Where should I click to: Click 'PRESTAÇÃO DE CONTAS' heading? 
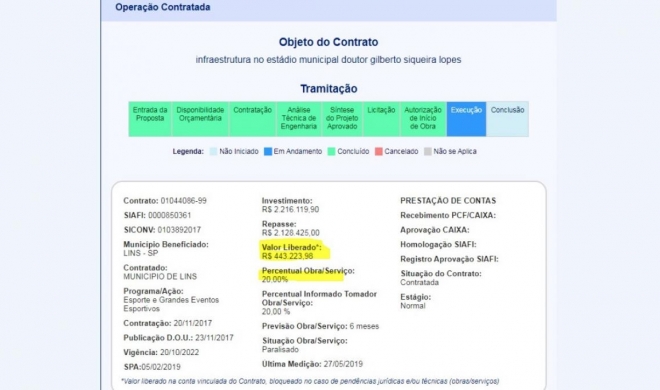pyautogui.click(x=448, y=201)
